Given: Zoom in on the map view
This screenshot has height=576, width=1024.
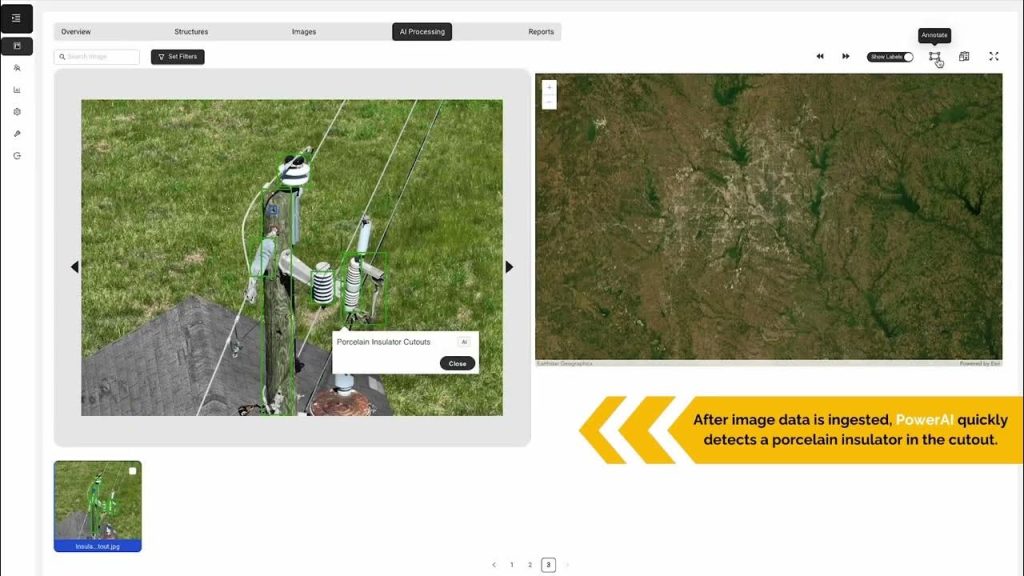Looking at the screenshot, I should pos(549,88).
